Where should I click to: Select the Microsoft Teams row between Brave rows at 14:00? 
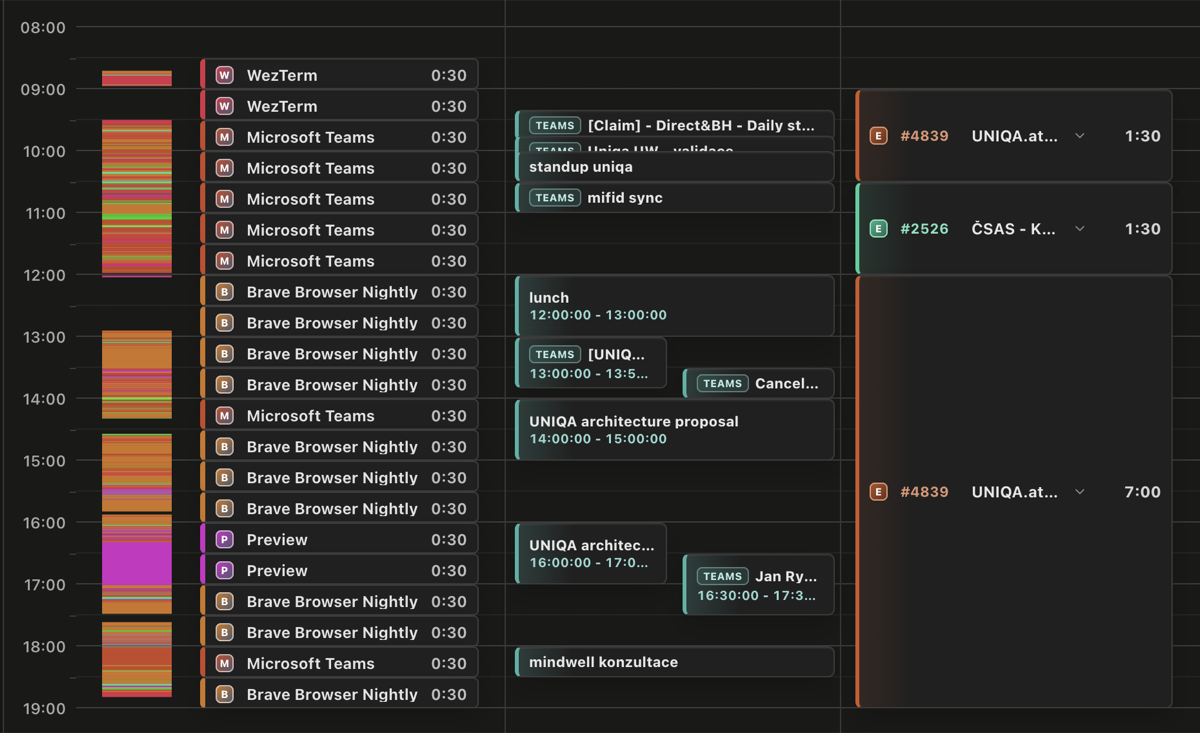pos(339,415)
